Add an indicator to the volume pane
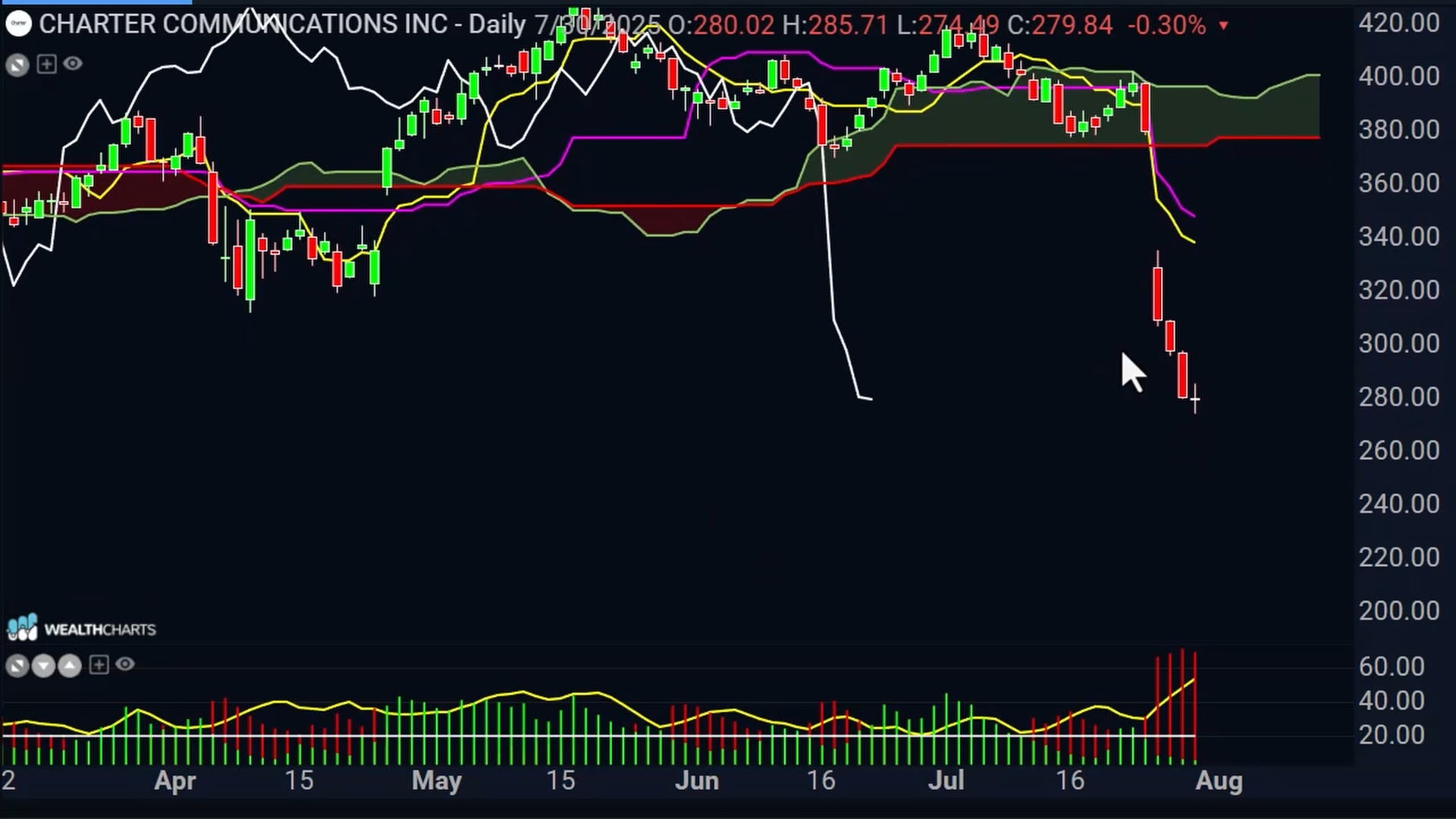Screen dimensions: 1456x819 [x=99, y=665]
